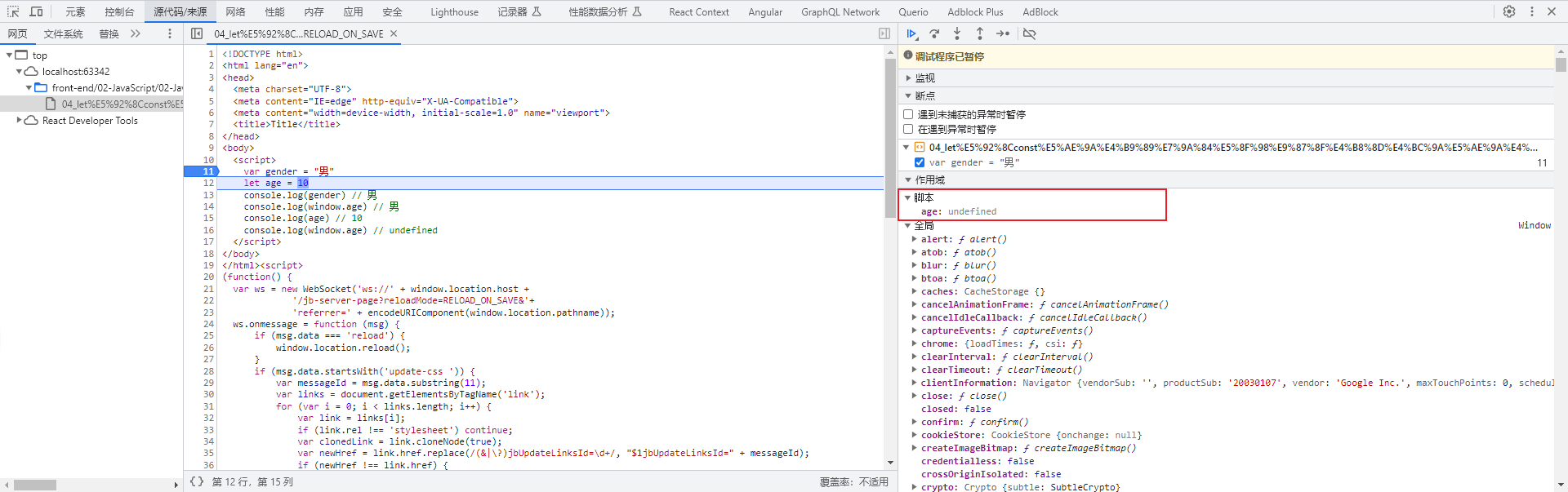Click the pretty print braces icon

(x=197, y=481)
